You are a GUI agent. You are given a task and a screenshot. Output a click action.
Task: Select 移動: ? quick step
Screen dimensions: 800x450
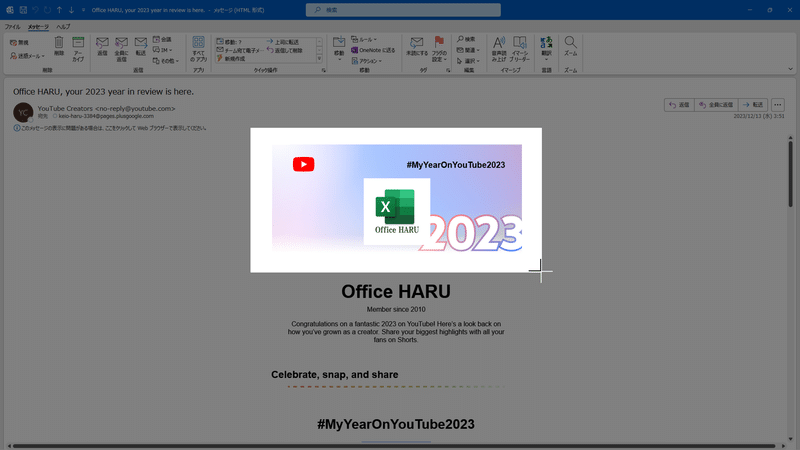point(229,42)
